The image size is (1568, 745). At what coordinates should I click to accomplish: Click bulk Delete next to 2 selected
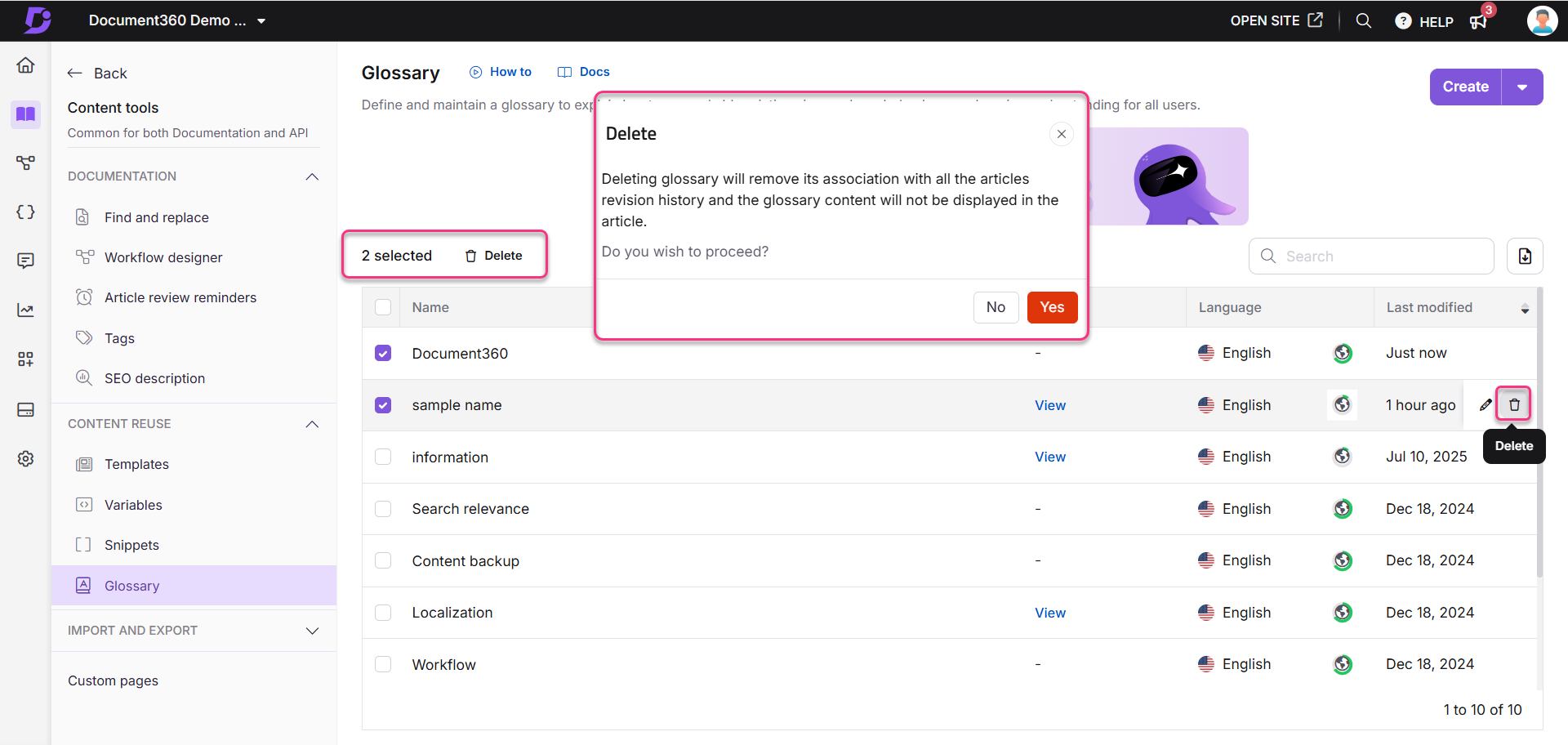coord(493,256)
